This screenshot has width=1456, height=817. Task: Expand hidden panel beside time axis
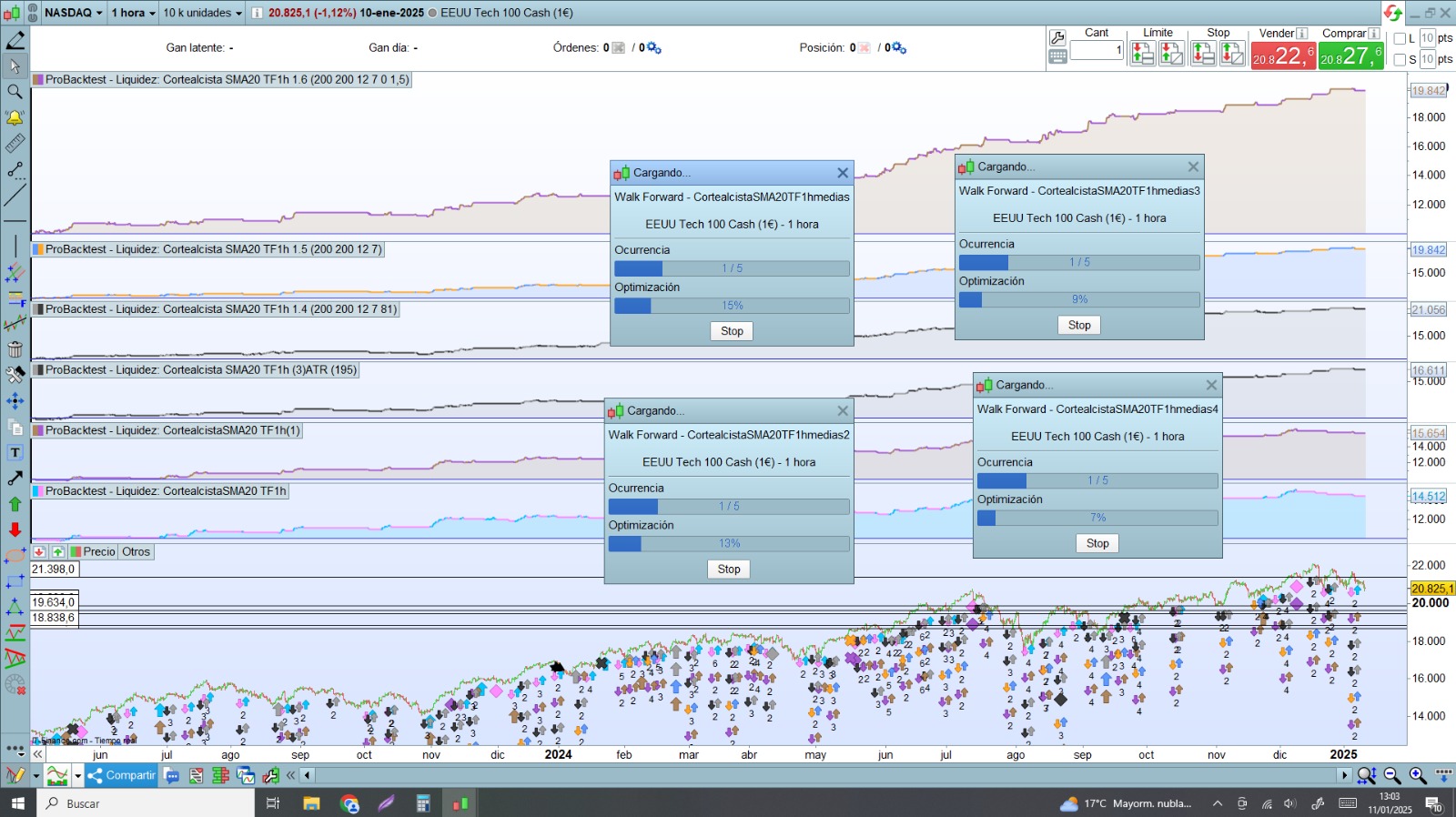pos(37,754)
